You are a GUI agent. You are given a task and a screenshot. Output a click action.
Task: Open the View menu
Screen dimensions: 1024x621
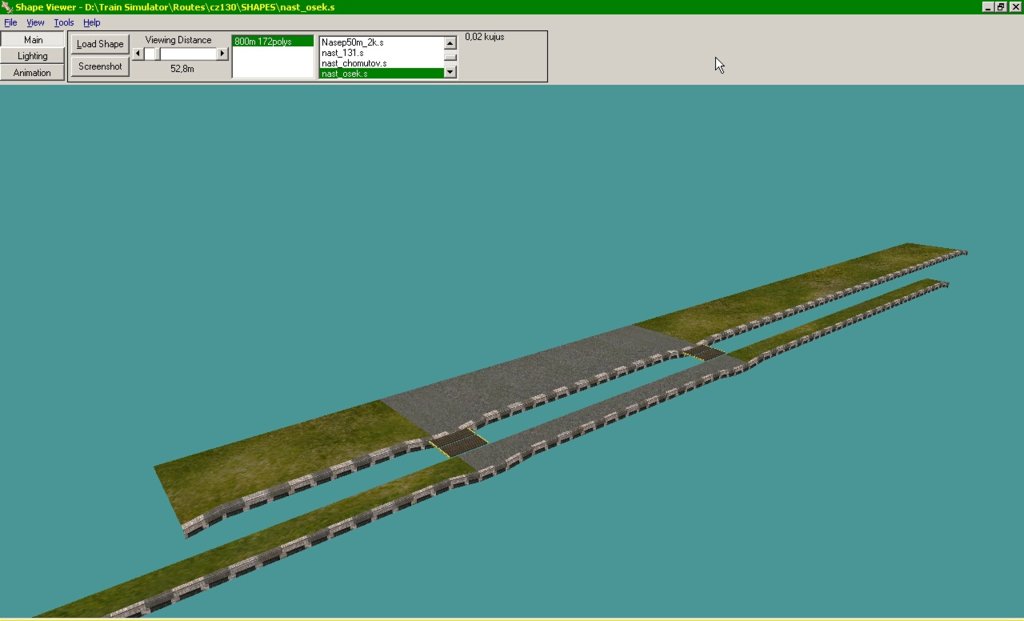[x=35, y=22]
